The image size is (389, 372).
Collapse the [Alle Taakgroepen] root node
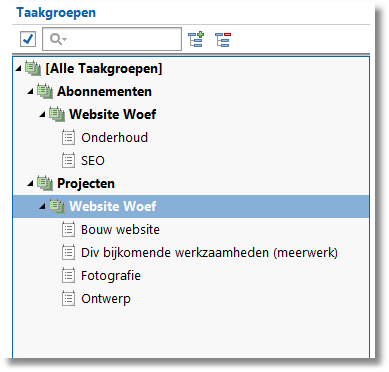[19, 69]
